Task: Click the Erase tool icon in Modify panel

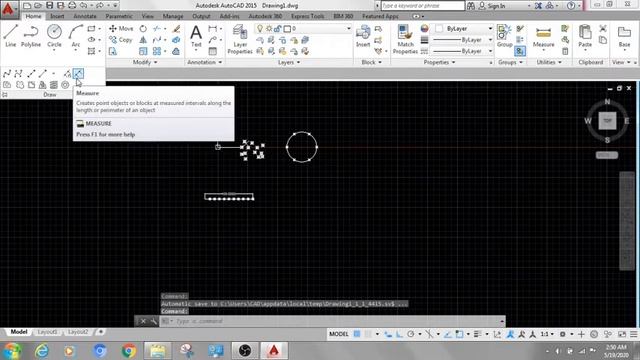Action: pyautogui.click(x=176, y=29)
